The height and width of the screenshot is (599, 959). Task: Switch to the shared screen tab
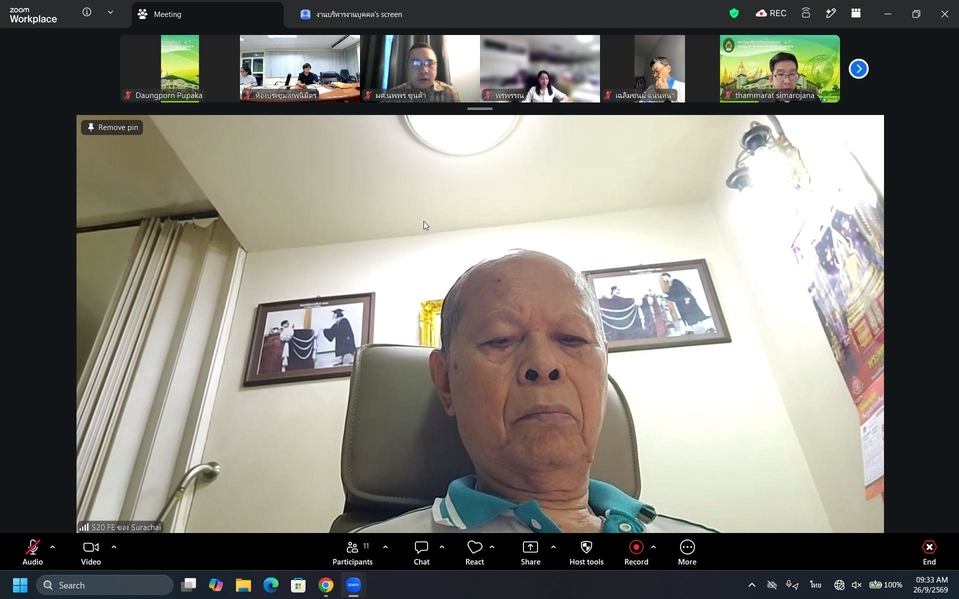351,14
